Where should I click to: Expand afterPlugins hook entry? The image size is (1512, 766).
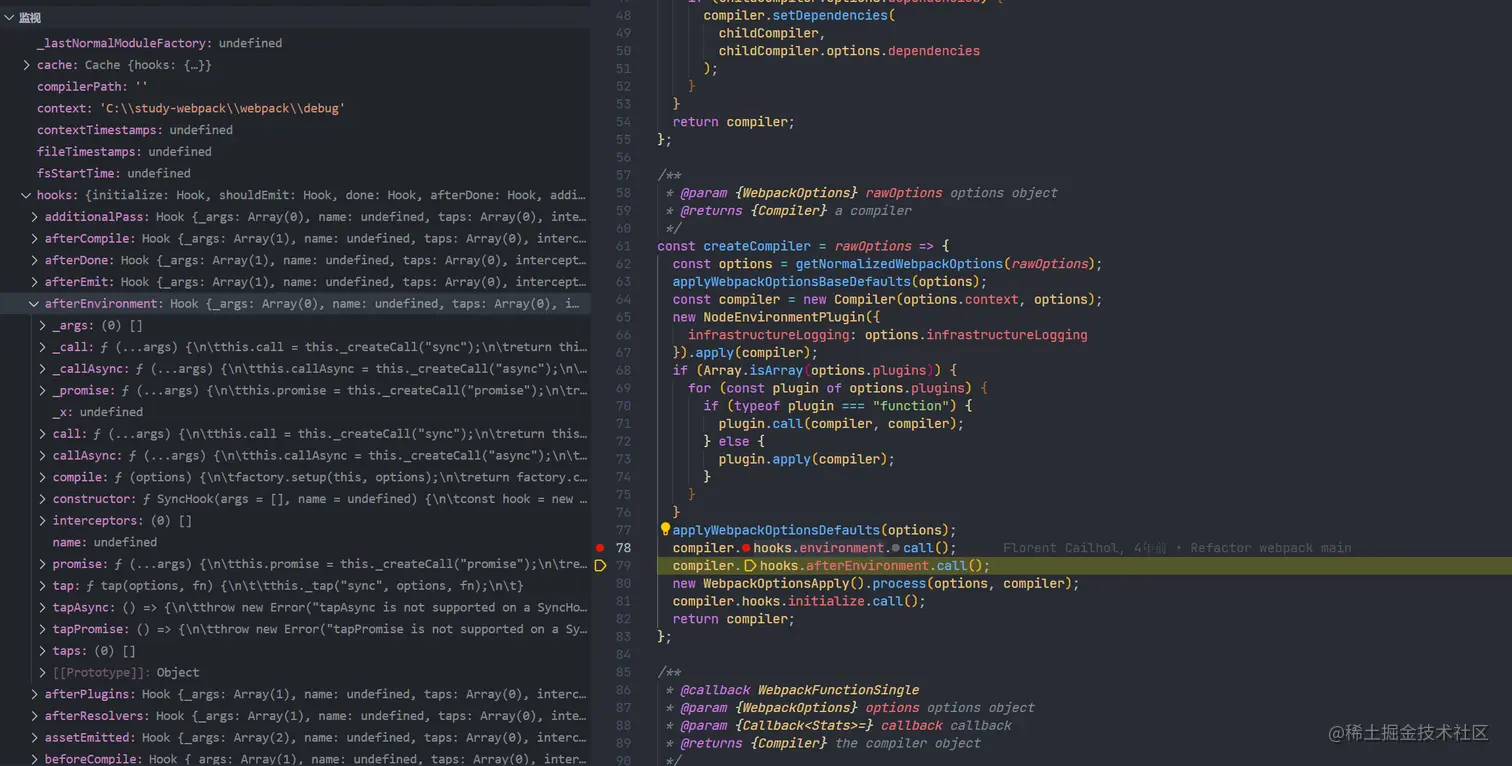coord(35,694)
